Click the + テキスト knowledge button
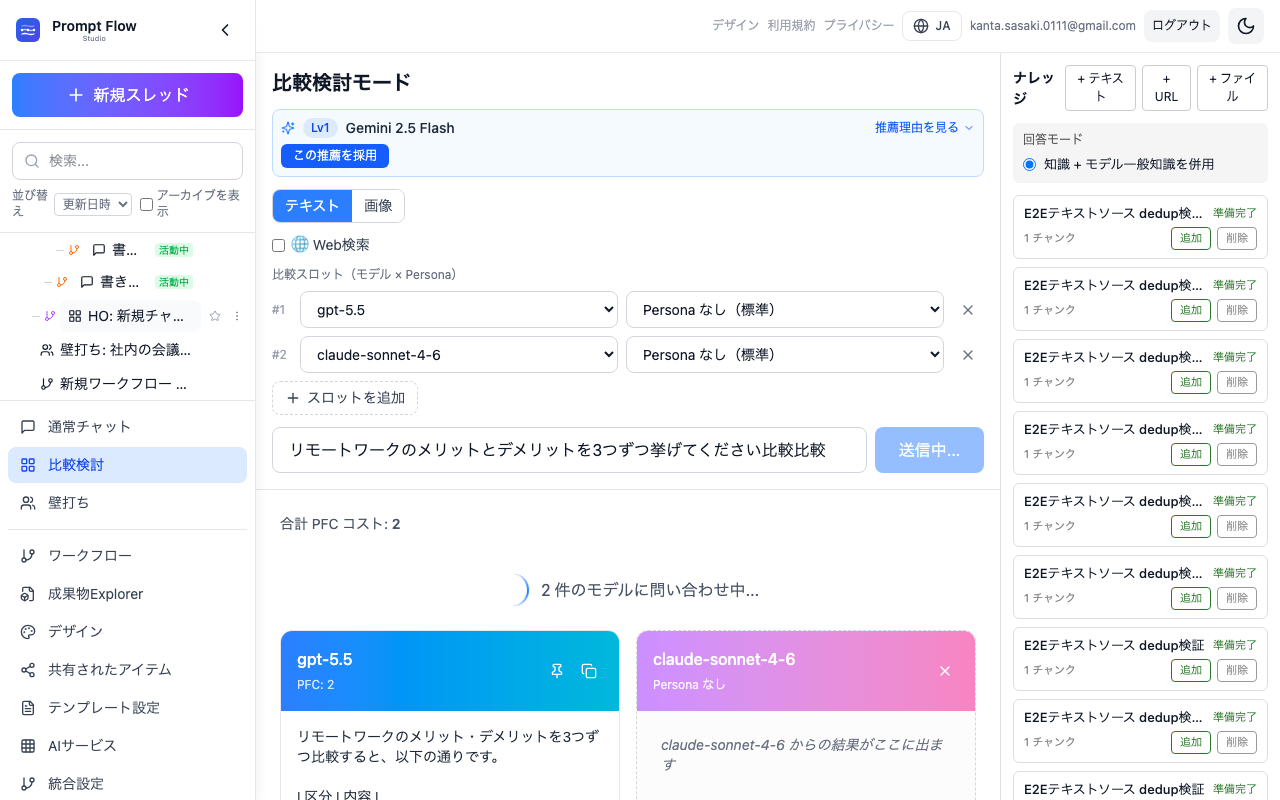Image resolution: width=1280 pixels, height=800 pixels. 1100,88
